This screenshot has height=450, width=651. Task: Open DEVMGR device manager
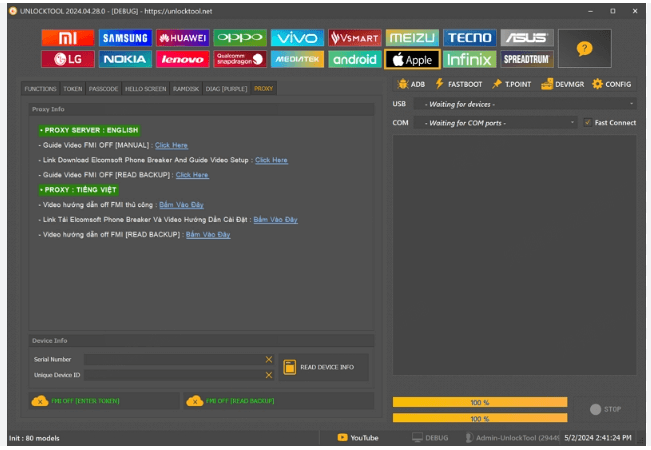click(563, 84)
